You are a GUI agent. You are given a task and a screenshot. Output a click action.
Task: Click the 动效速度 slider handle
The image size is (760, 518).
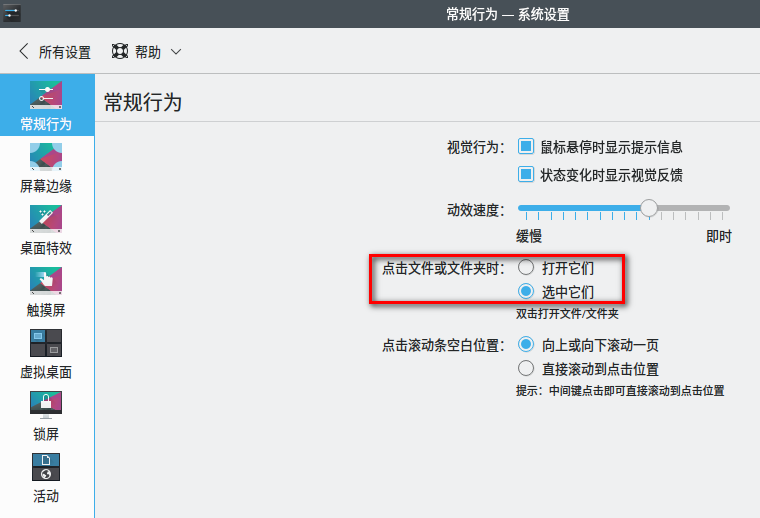point(649,208)
